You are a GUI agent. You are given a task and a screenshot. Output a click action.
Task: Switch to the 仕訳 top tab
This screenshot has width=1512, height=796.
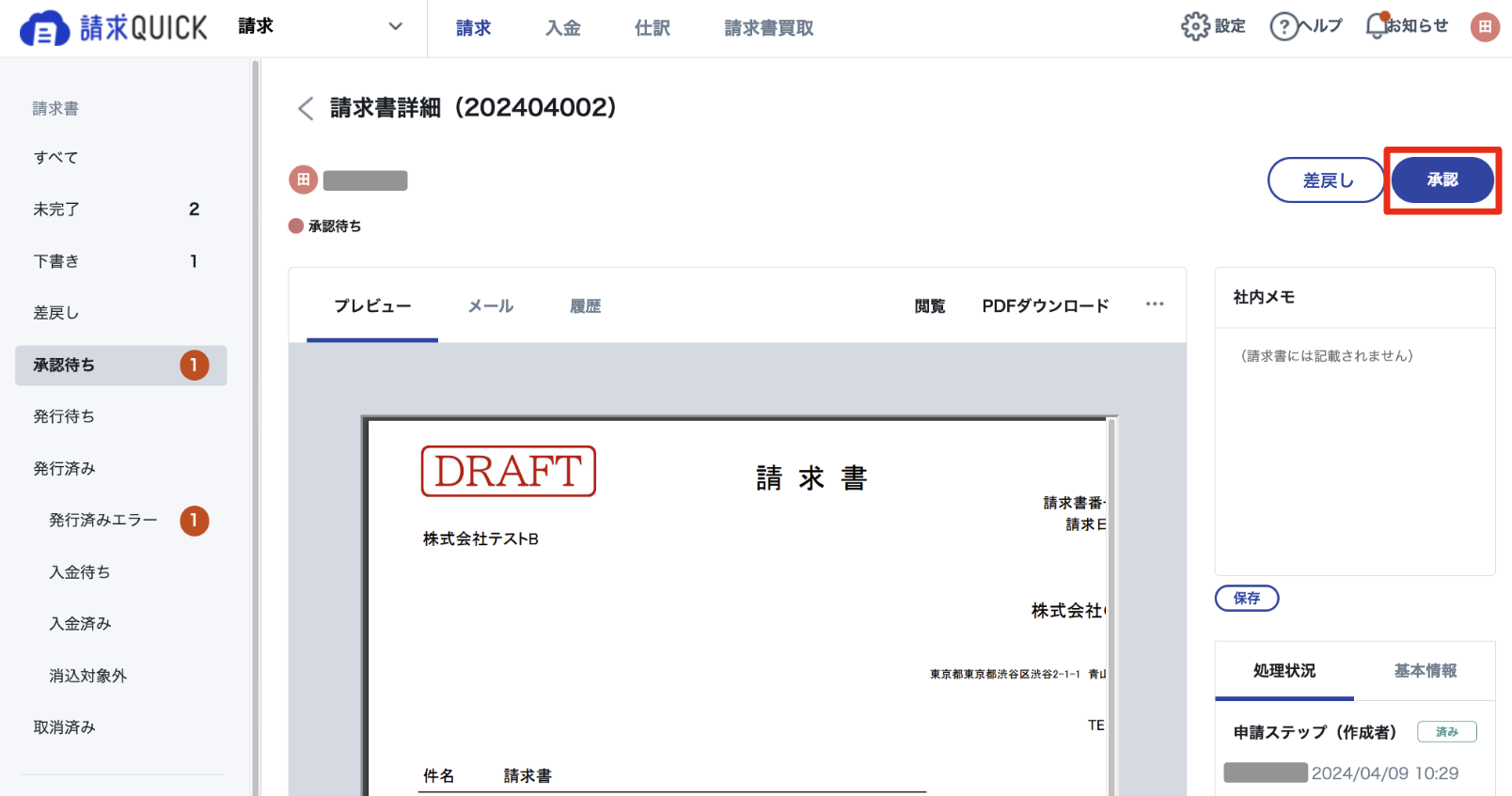653,28
